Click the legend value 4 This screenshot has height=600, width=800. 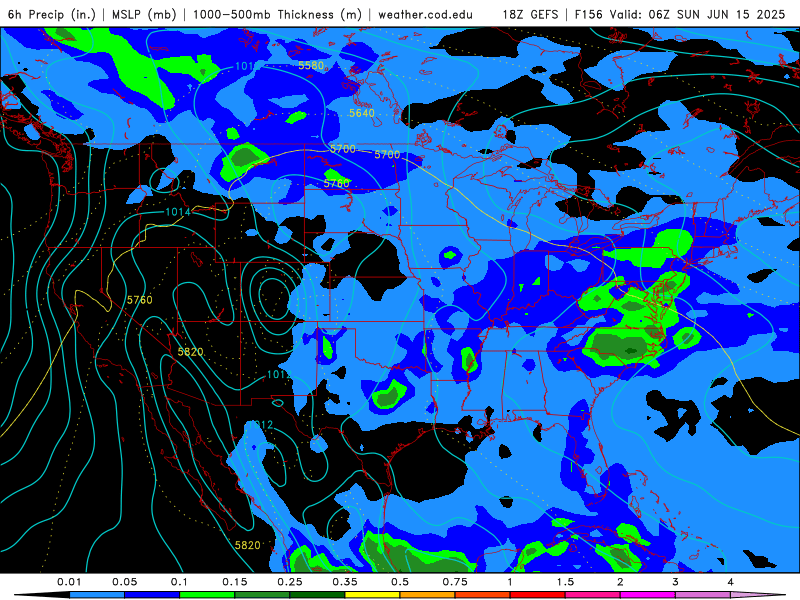click(x=731, y=582)
